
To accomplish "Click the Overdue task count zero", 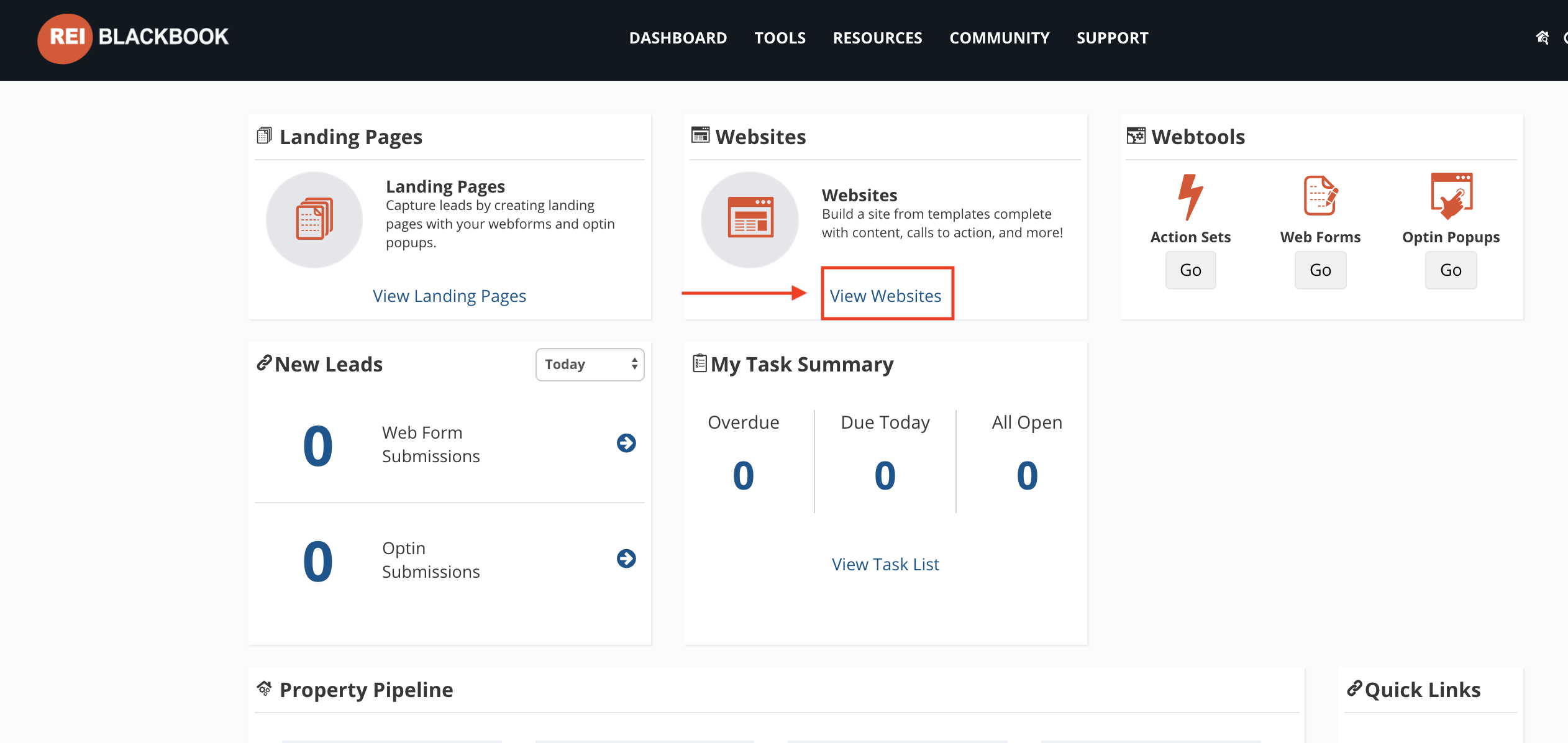I will point(743,476).
